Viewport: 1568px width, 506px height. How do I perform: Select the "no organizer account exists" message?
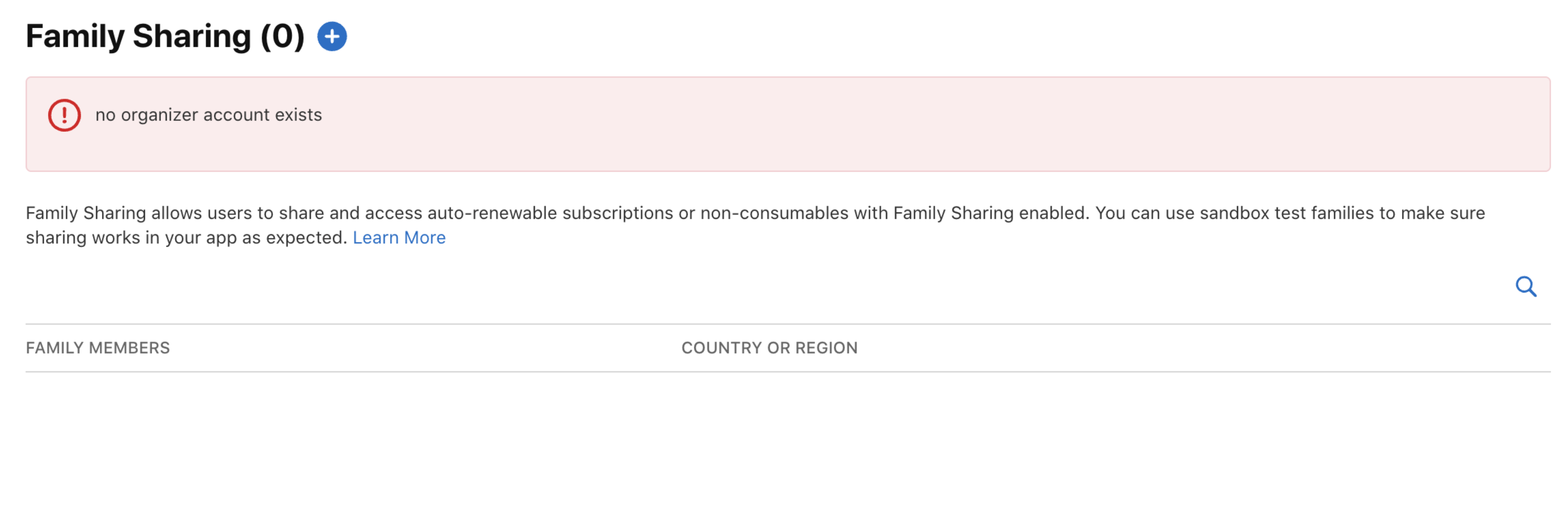point(208,115)
